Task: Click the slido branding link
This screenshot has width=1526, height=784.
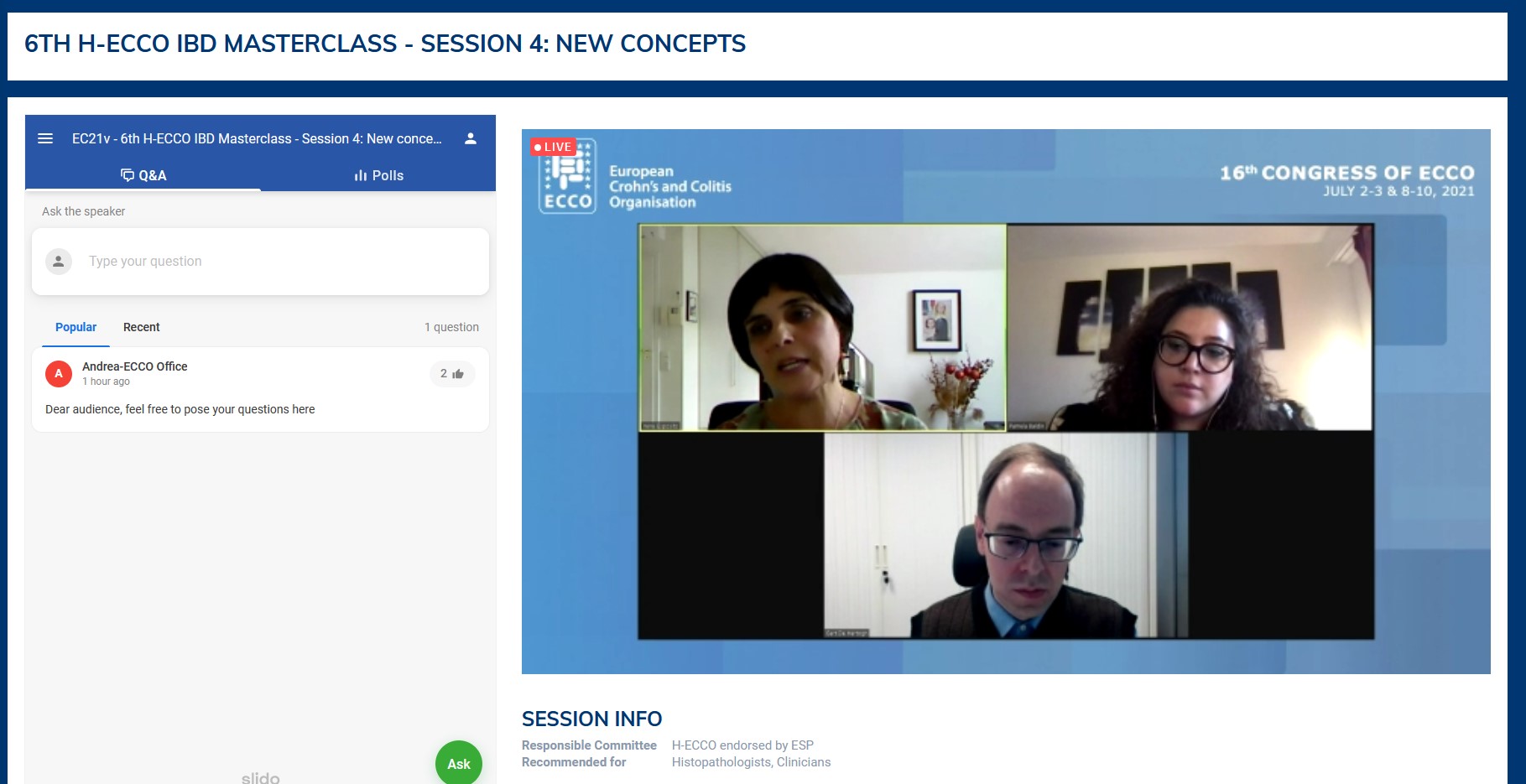Action: pos(261,777)
